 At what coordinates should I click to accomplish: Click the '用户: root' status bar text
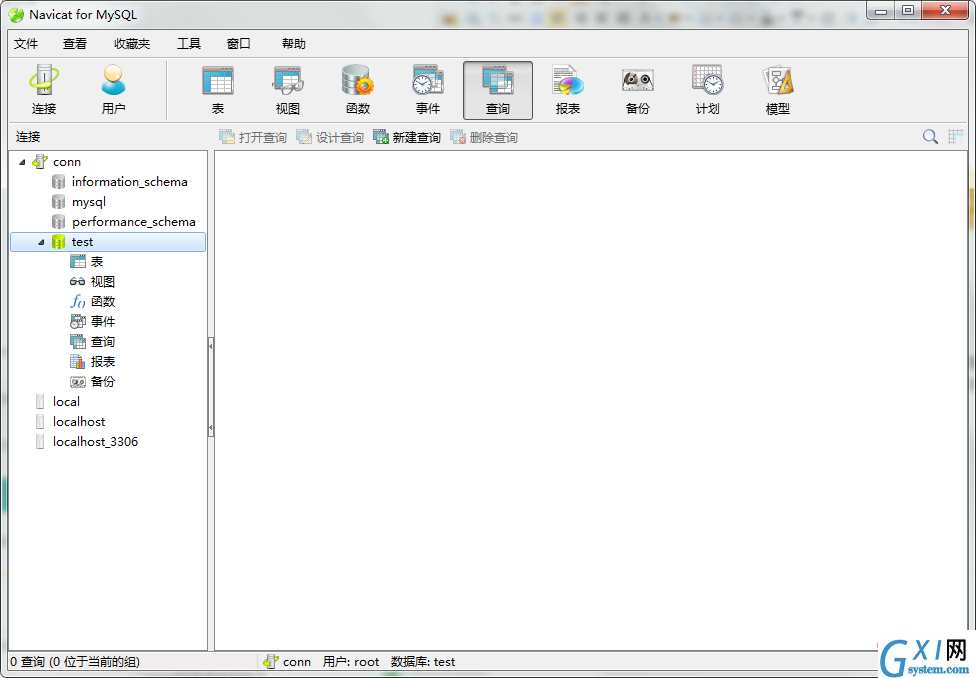point(350,662)
